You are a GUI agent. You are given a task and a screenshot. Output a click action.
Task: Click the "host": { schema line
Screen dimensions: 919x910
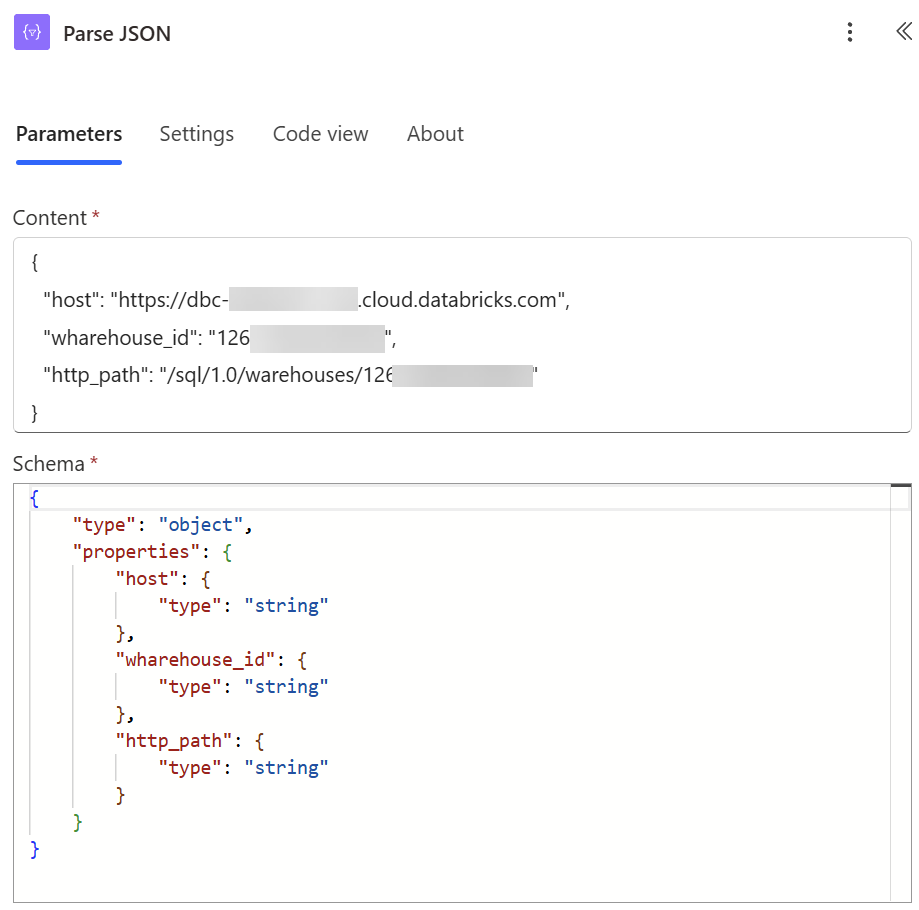(163, 579)
